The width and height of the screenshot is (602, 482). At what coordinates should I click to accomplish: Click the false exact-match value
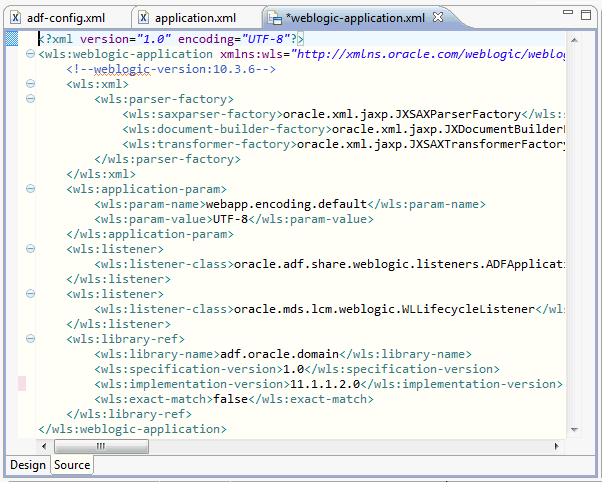coord(230,399)
